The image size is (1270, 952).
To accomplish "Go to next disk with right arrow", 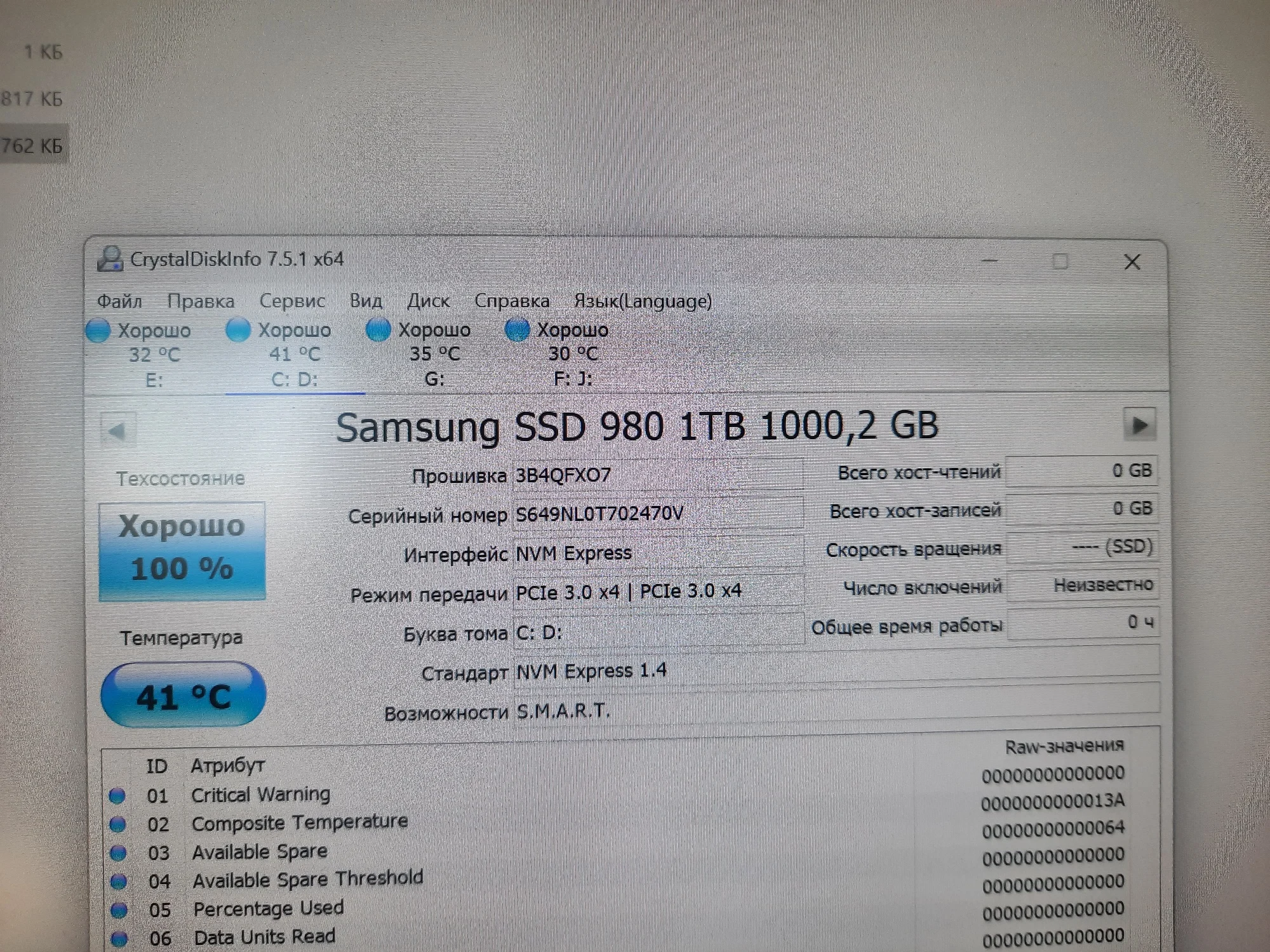I will pos(1139,425).
